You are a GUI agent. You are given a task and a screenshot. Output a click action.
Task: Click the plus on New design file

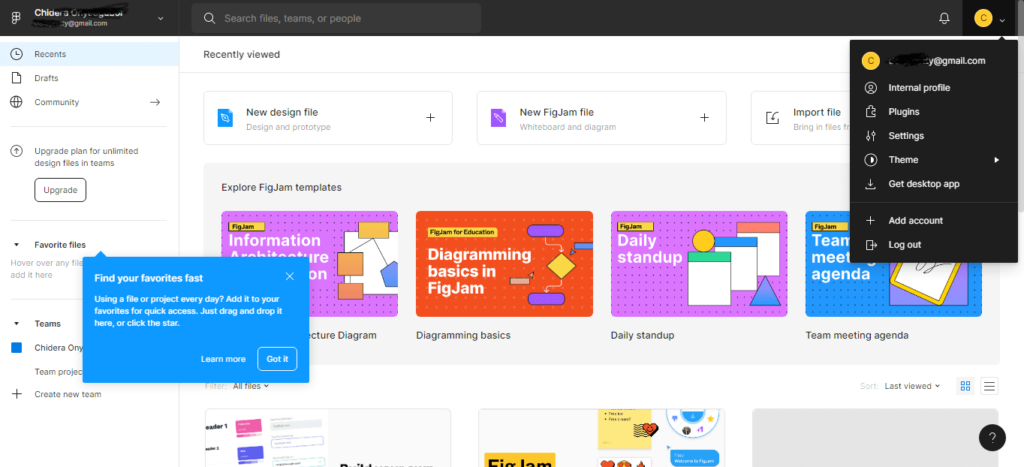pos(430,118)
